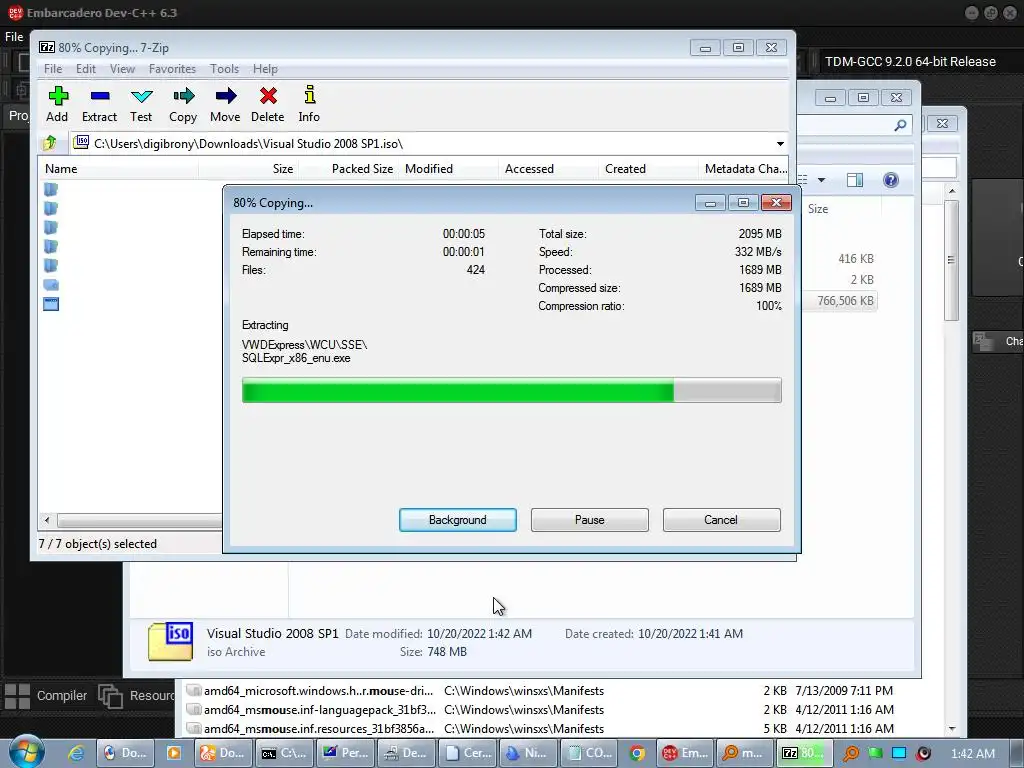The image size is (1024, 768).
Task: Click the green copying progress bar
Action: (x=511, y=390)
